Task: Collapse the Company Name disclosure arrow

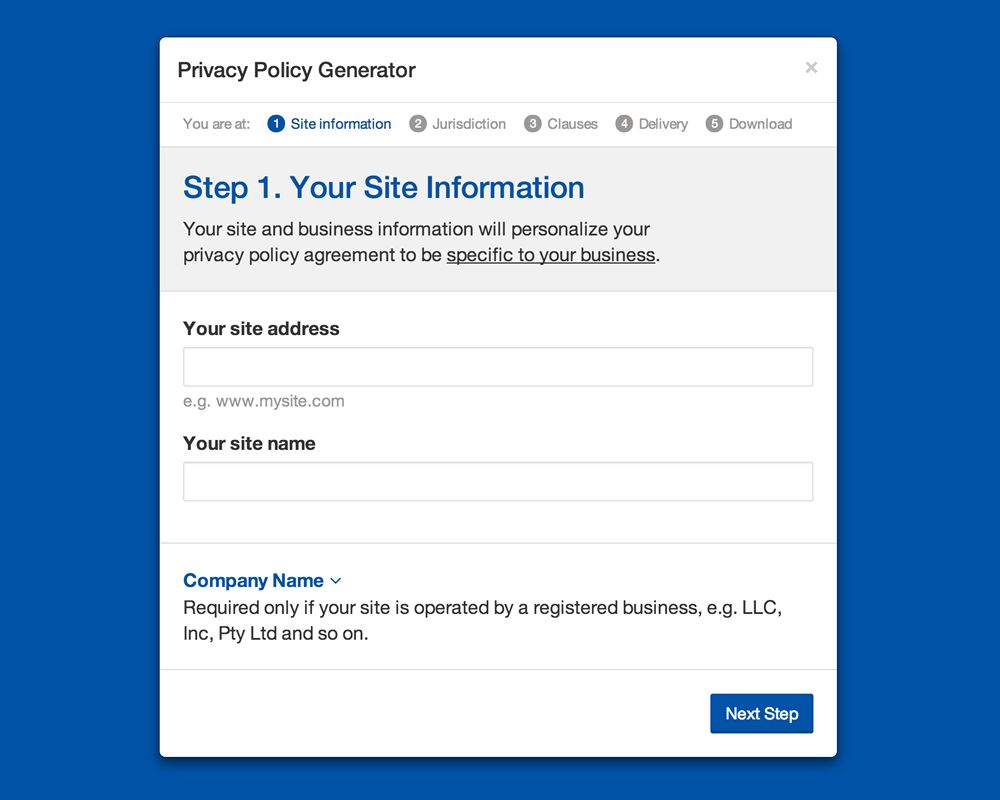Action: [335, 580]
